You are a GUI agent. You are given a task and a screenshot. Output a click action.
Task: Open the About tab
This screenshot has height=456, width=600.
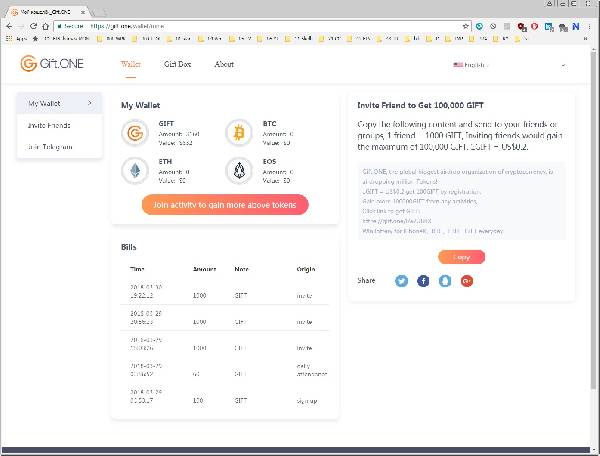(224, 64)
